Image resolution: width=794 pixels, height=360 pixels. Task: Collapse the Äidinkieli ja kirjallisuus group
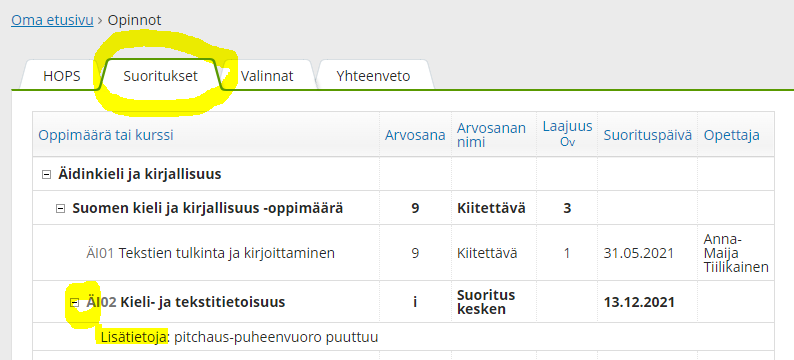46,175
